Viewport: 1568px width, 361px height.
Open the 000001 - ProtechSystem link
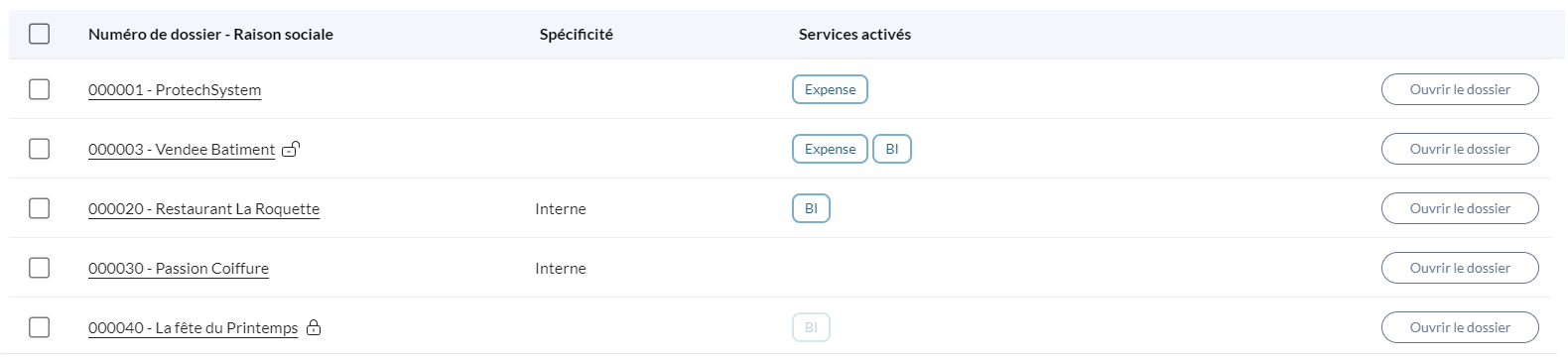(175, 90)
